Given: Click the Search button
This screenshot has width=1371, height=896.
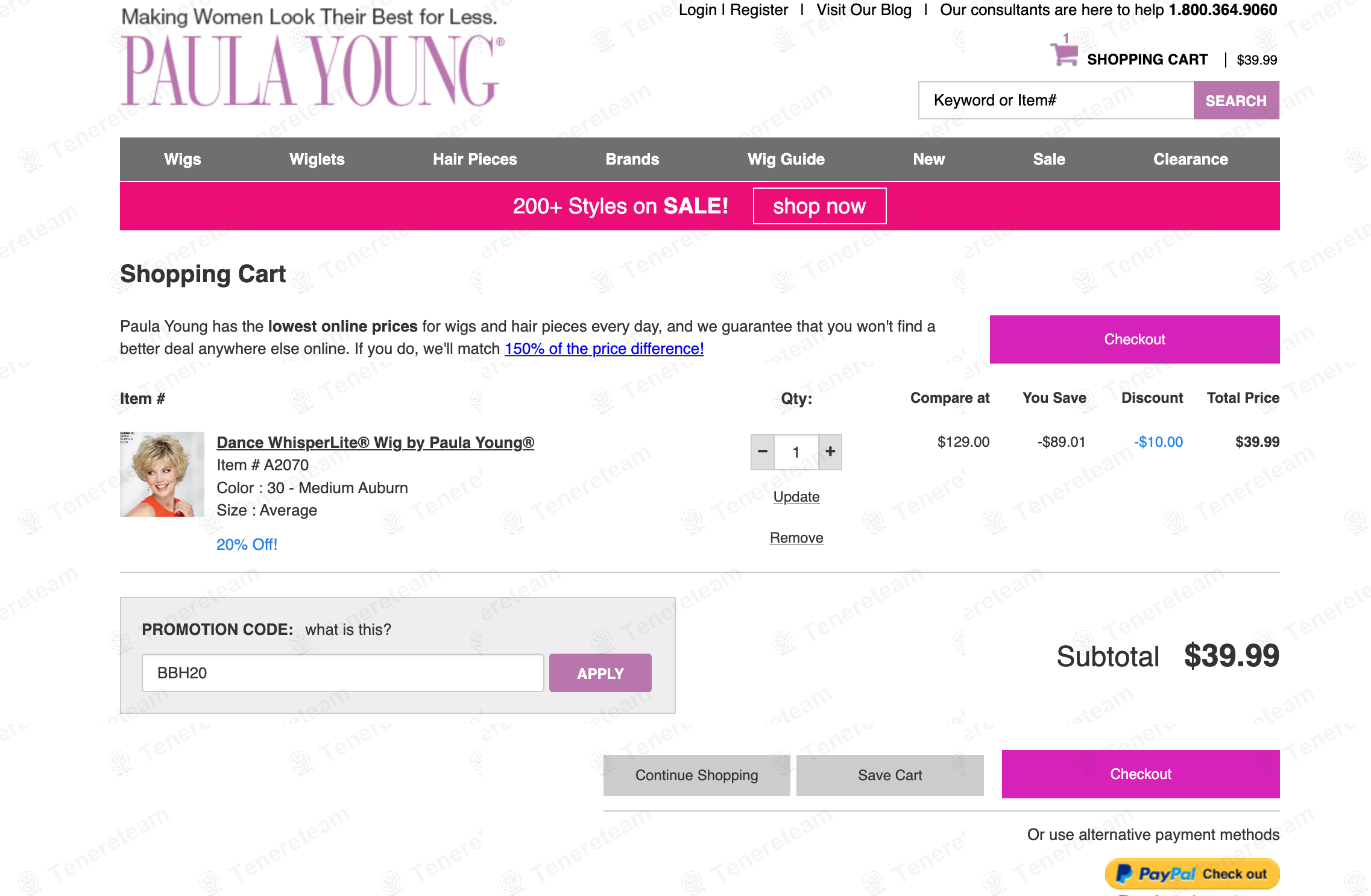Looking at the screenshot, I should pyautogui.click(x=1235, y=101).
